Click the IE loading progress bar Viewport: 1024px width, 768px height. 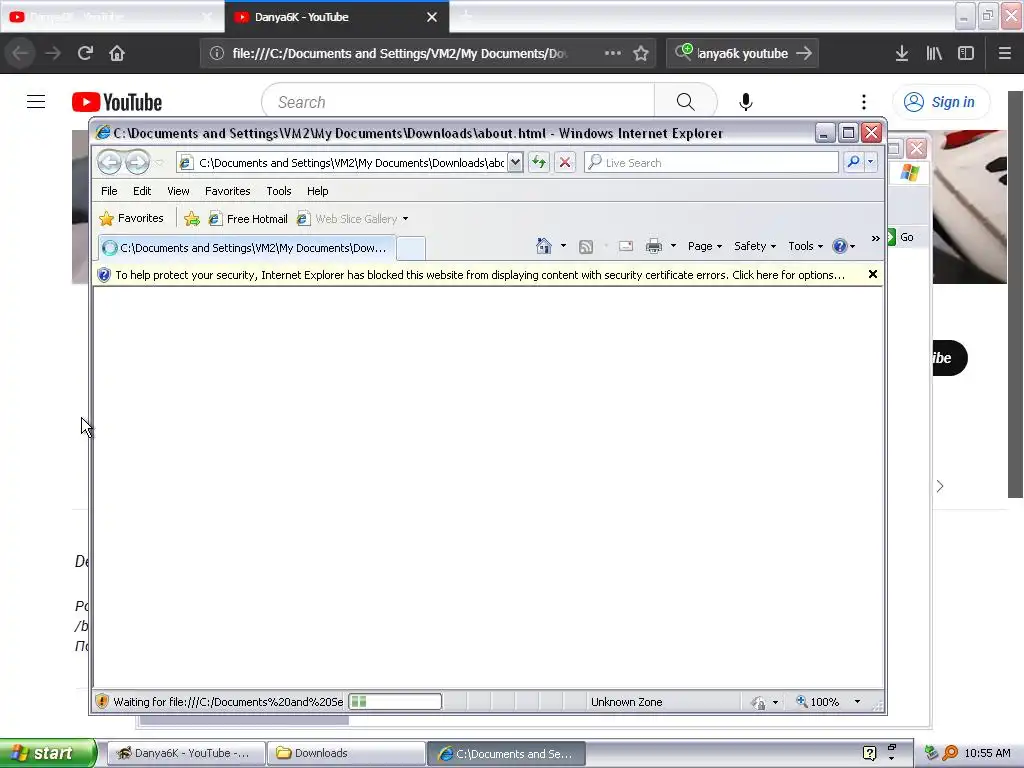[395, 701]
